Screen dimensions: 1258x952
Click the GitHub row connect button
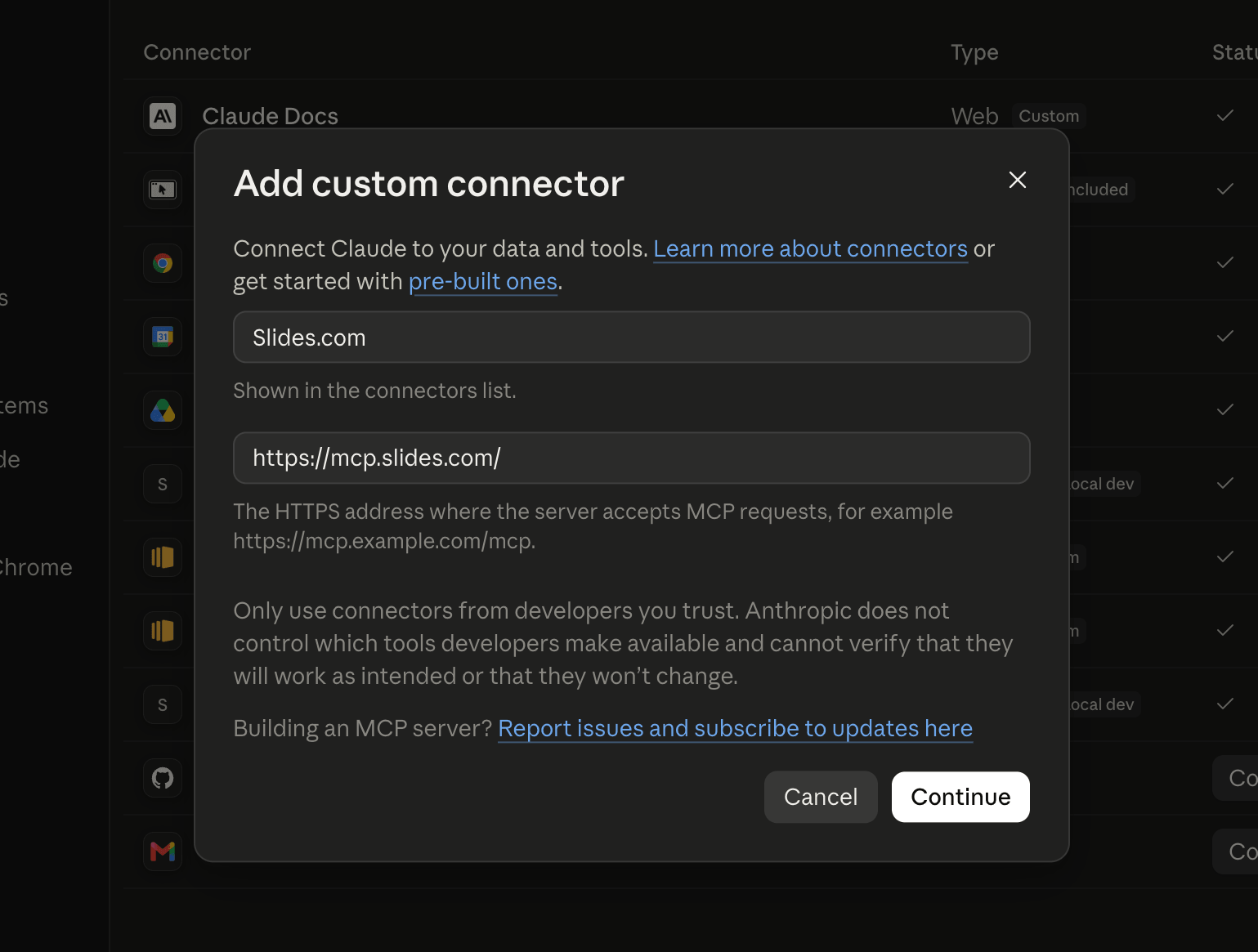tap(1236, 778)
